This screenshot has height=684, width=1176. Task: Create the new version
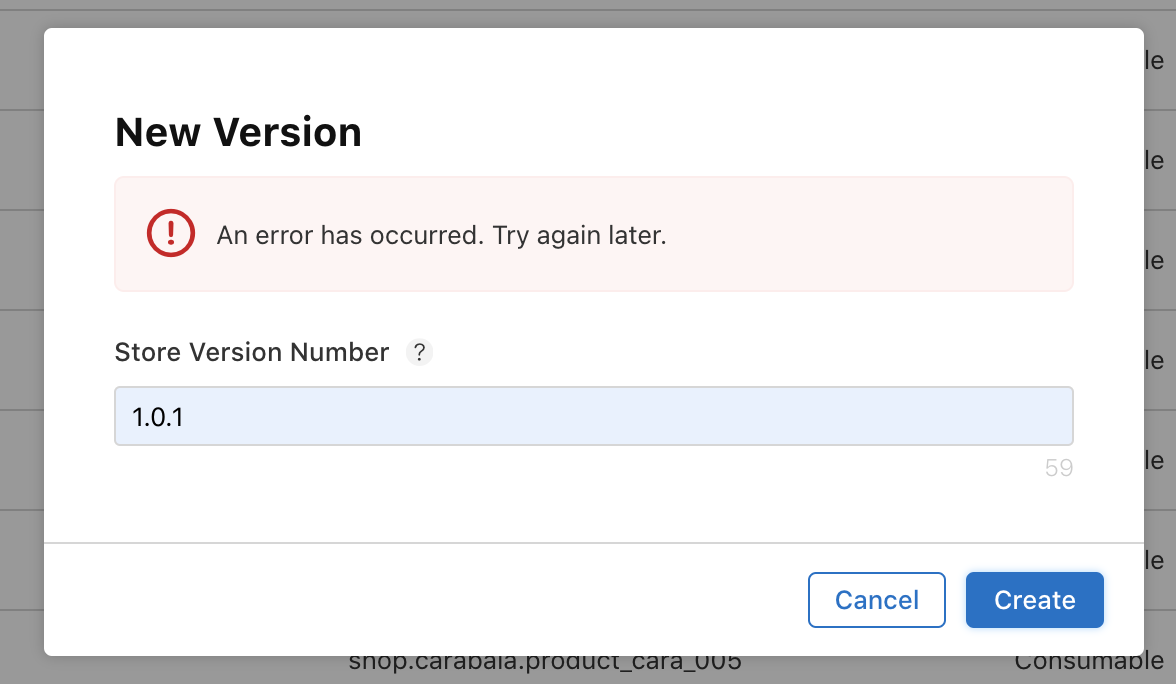(1034, 600)
